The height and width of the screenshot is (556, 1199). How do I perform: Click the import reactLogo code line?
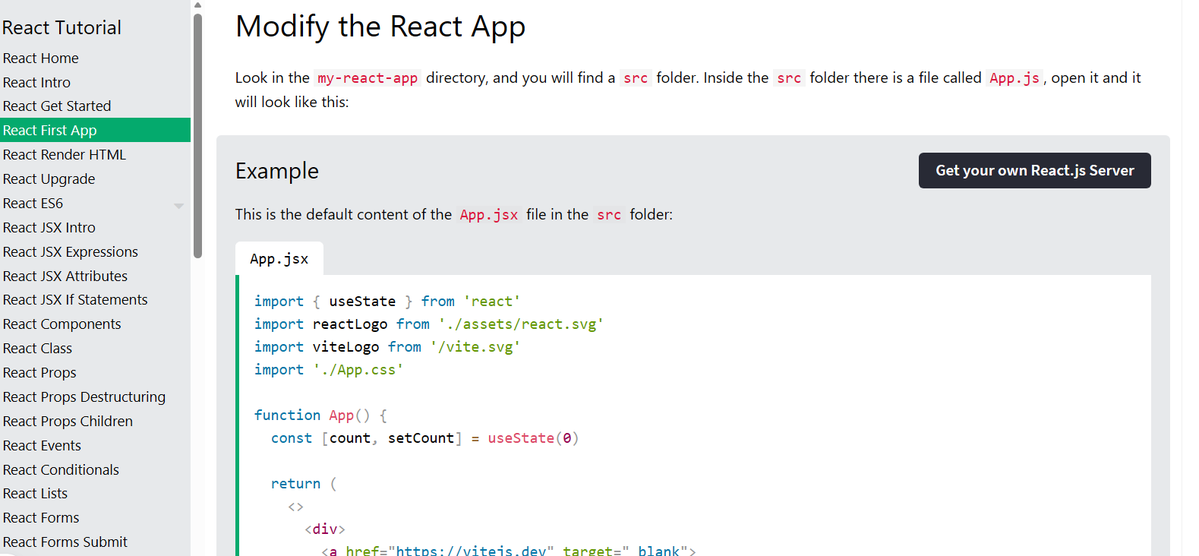click(x=429, y=324)
